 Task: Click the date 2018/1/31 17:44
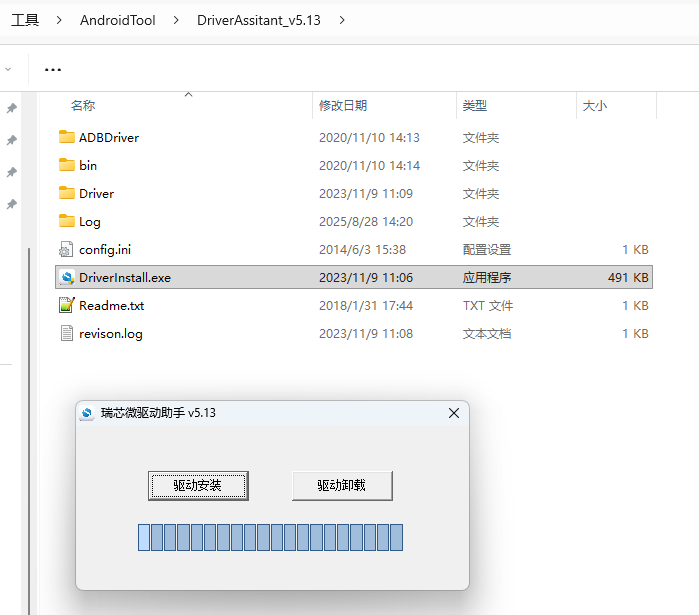click(x=366, y=306)
